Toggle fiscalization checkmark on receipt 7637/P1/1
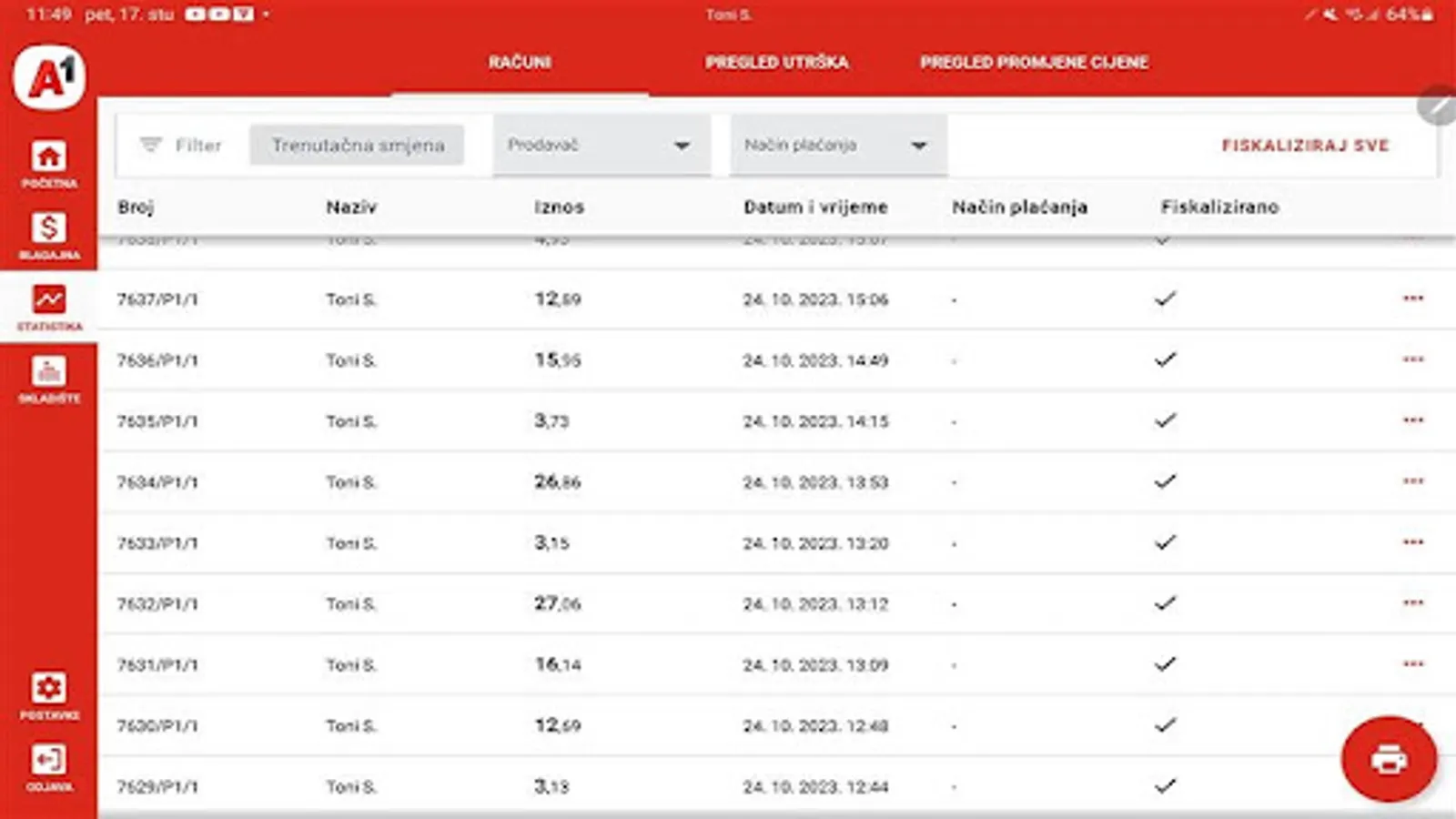This screenshot has width=1456, height=819. (1166, 298)
